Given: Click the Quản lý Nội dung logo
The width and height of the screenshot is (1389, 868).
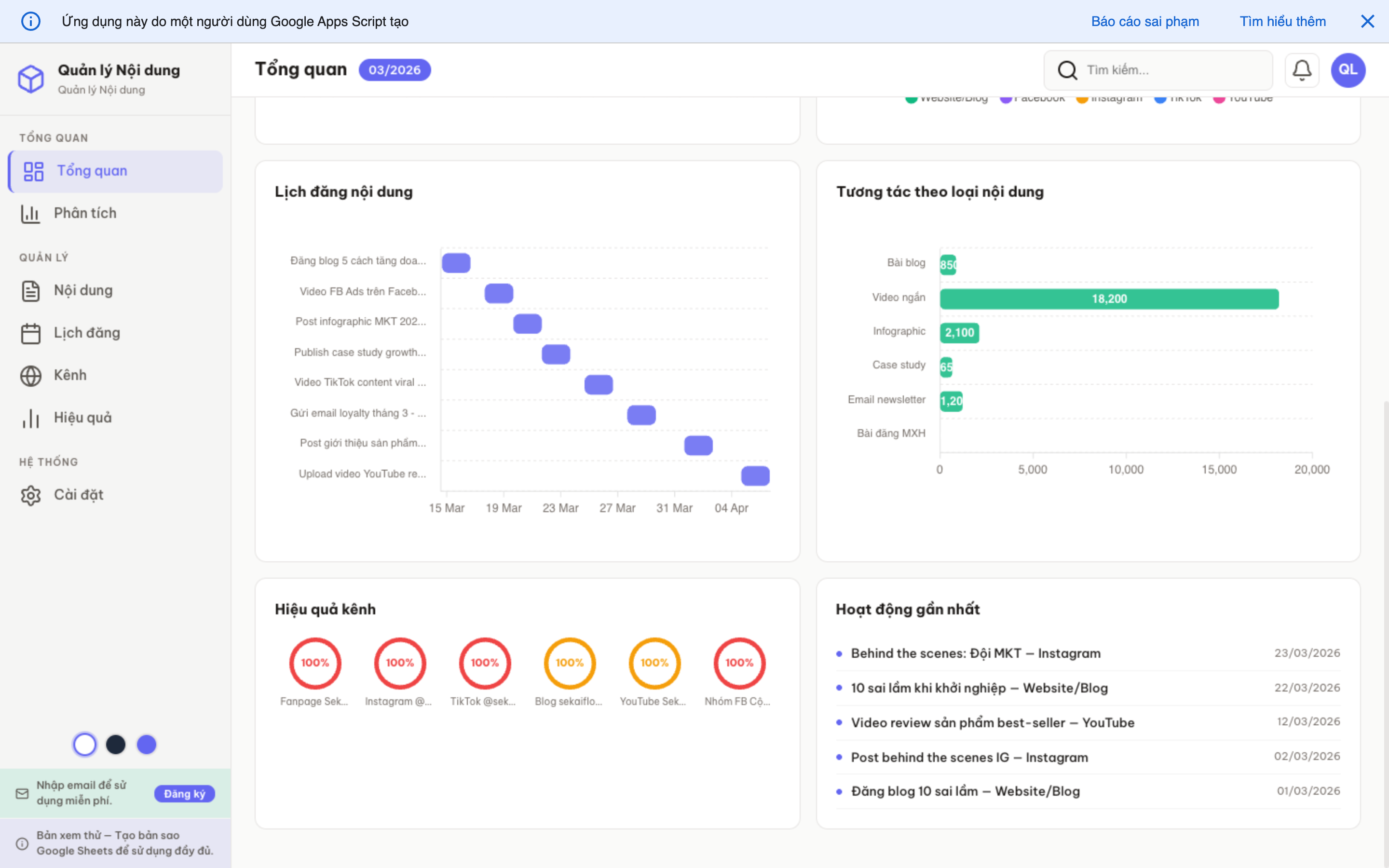Looking at the screenshot, I should coord(31,79).
